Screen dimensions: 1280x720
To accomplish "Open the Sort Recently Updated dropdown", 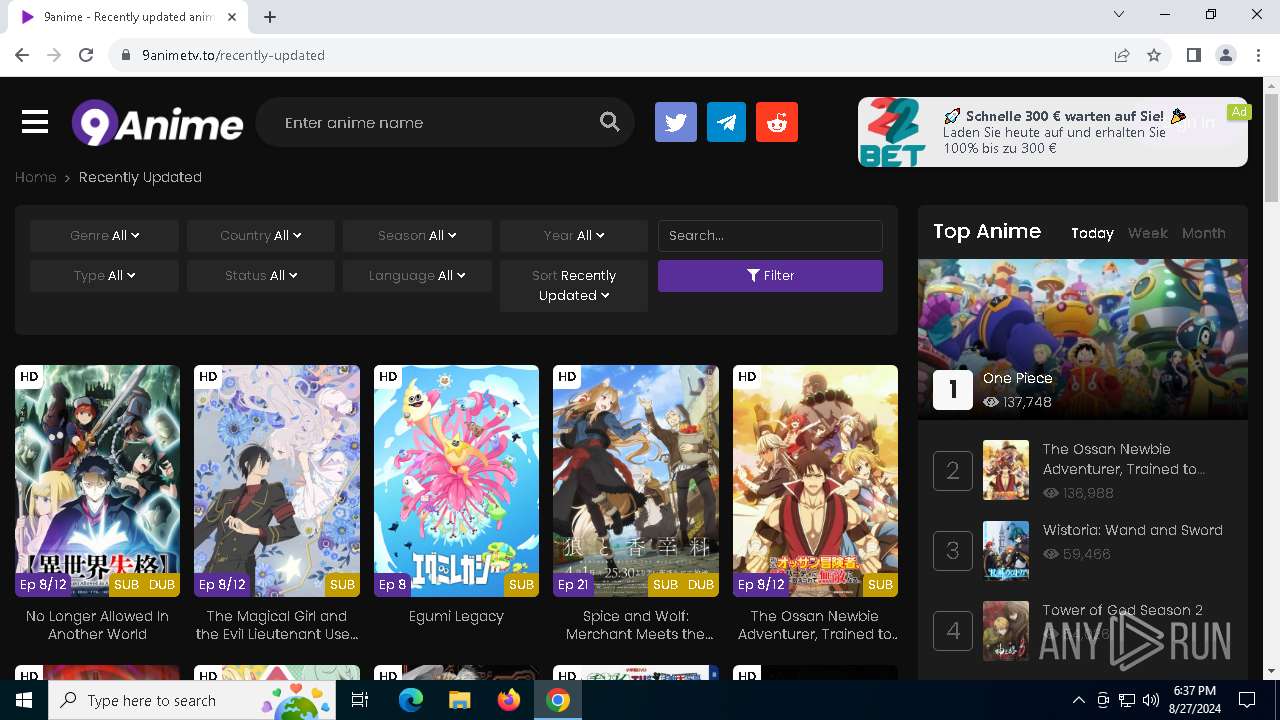I will pyautogui.click(x=574, y=286).
